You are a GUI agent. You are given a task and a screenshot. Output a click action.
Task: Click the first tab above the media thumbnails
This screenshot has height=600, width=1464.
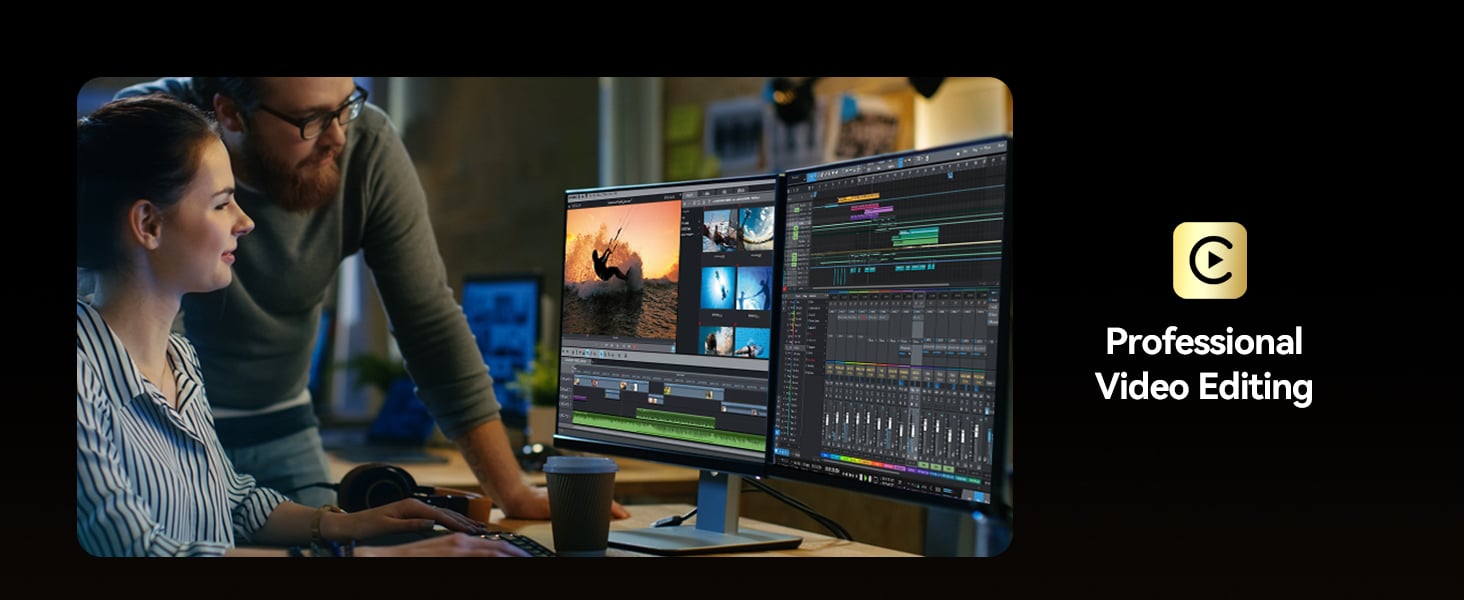pyautogui.click(x=690, y=194)
